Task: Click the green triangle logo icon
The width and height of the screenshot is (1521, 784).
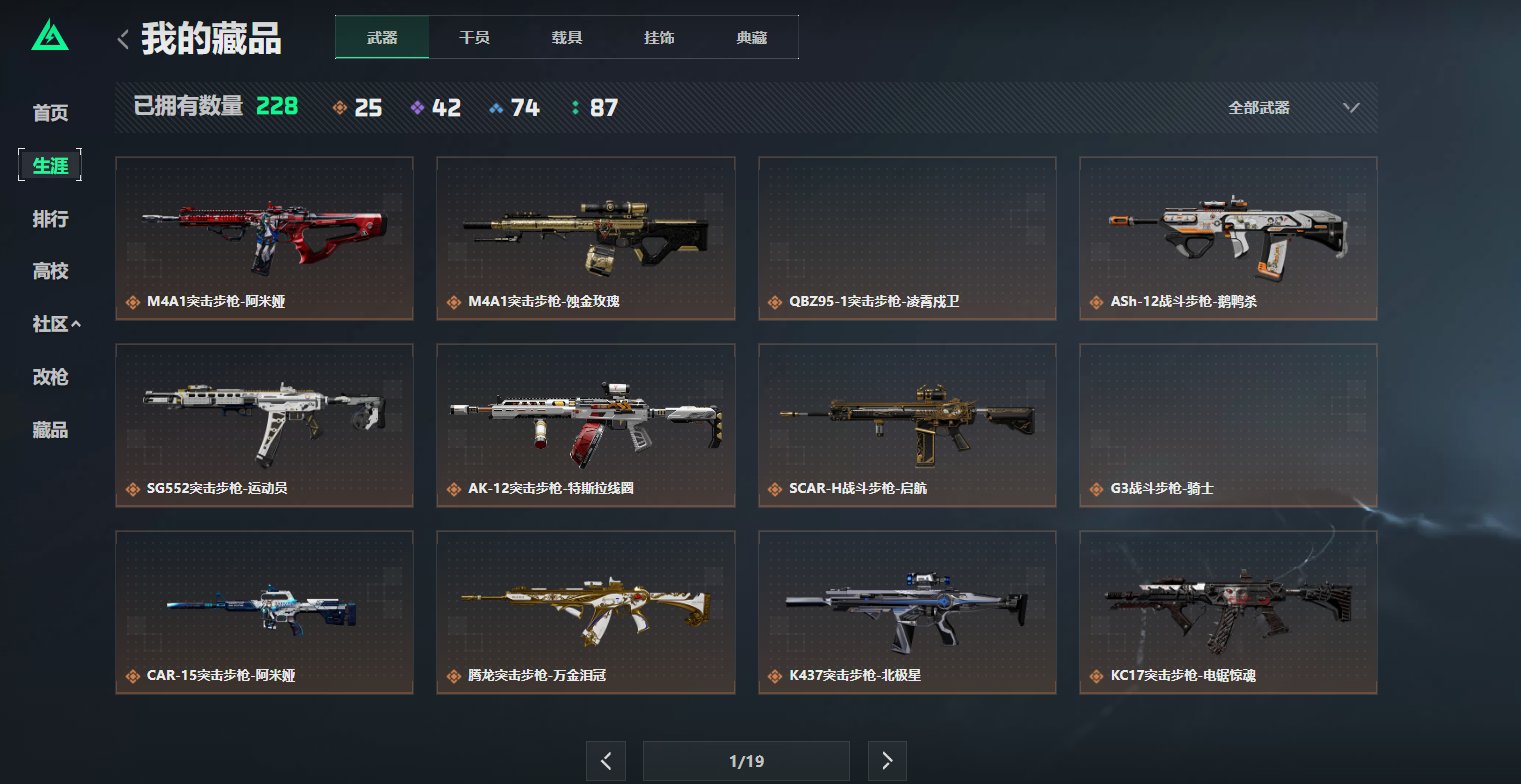Action: click(x=50, y=36)
